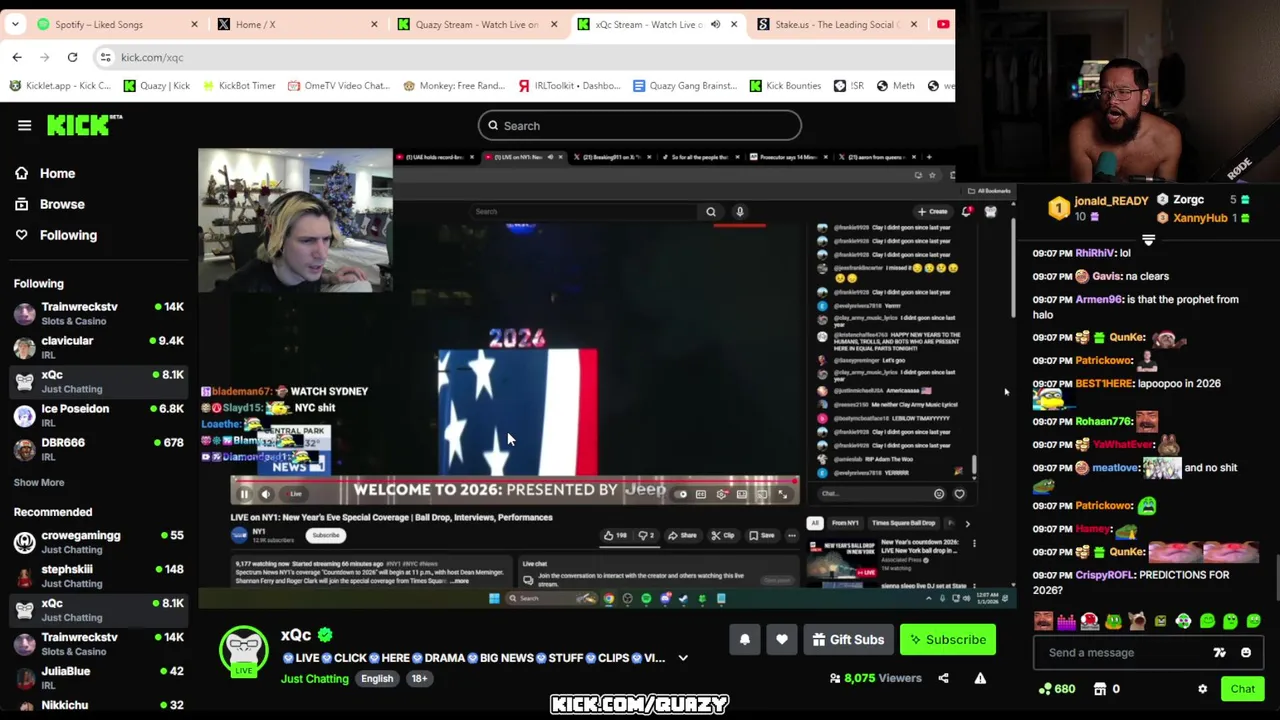The width and height of the screenshot is (1280, 720).
Task: Click the green verified badge beside xQc
Action: (x=324, y=635)
